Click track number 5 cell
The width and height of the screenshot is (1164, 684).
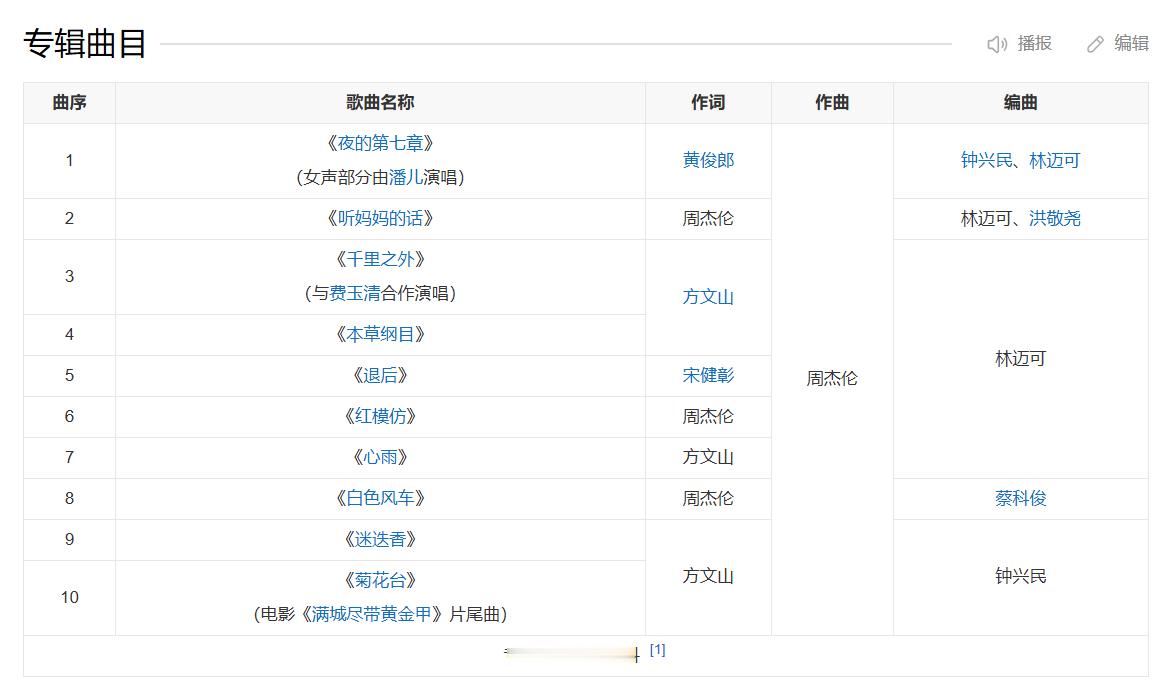[69, 375]
